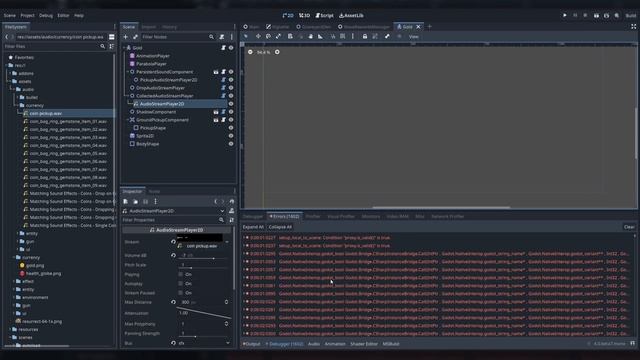The width and height of the screenshot is (640, 360).
Task: Open the Debug menu
Action: (46, 16)
